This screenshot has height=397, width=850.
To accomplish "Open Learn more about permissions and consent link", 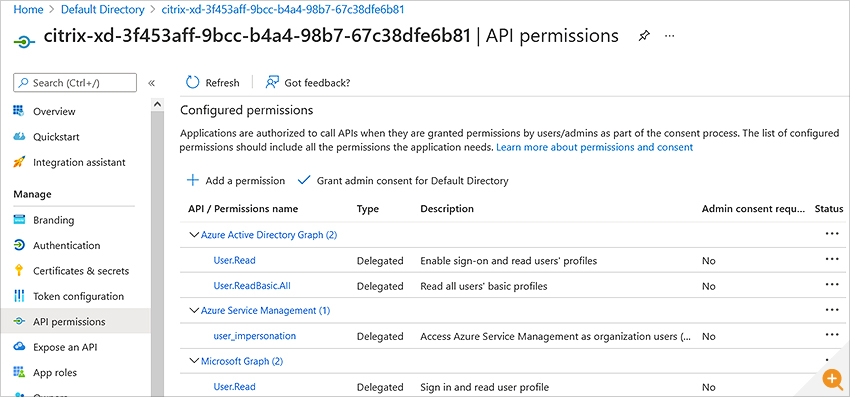I will click(x=595, y=147).
